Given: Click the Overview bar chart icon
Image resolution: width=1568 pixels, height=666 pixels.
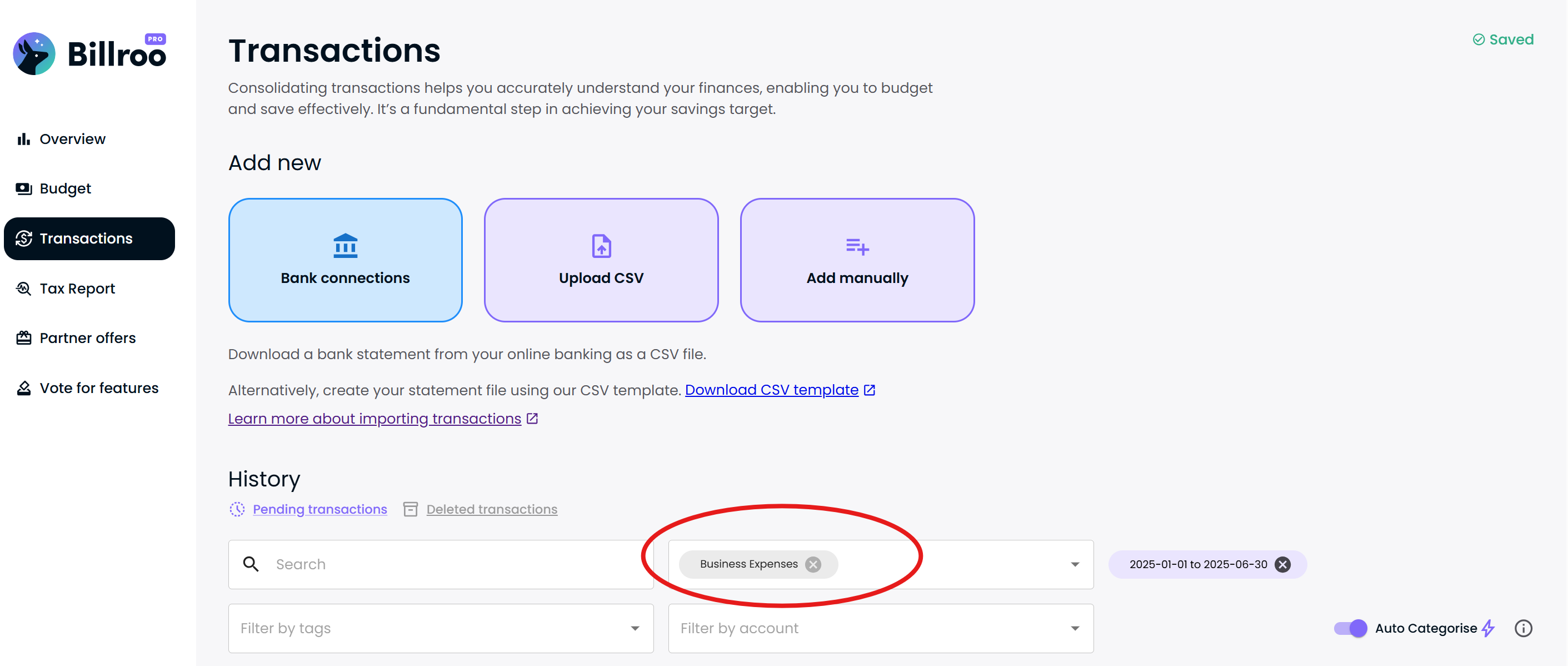Looking at the screenshot, I should pyautogui.click(x=24, y=140).
